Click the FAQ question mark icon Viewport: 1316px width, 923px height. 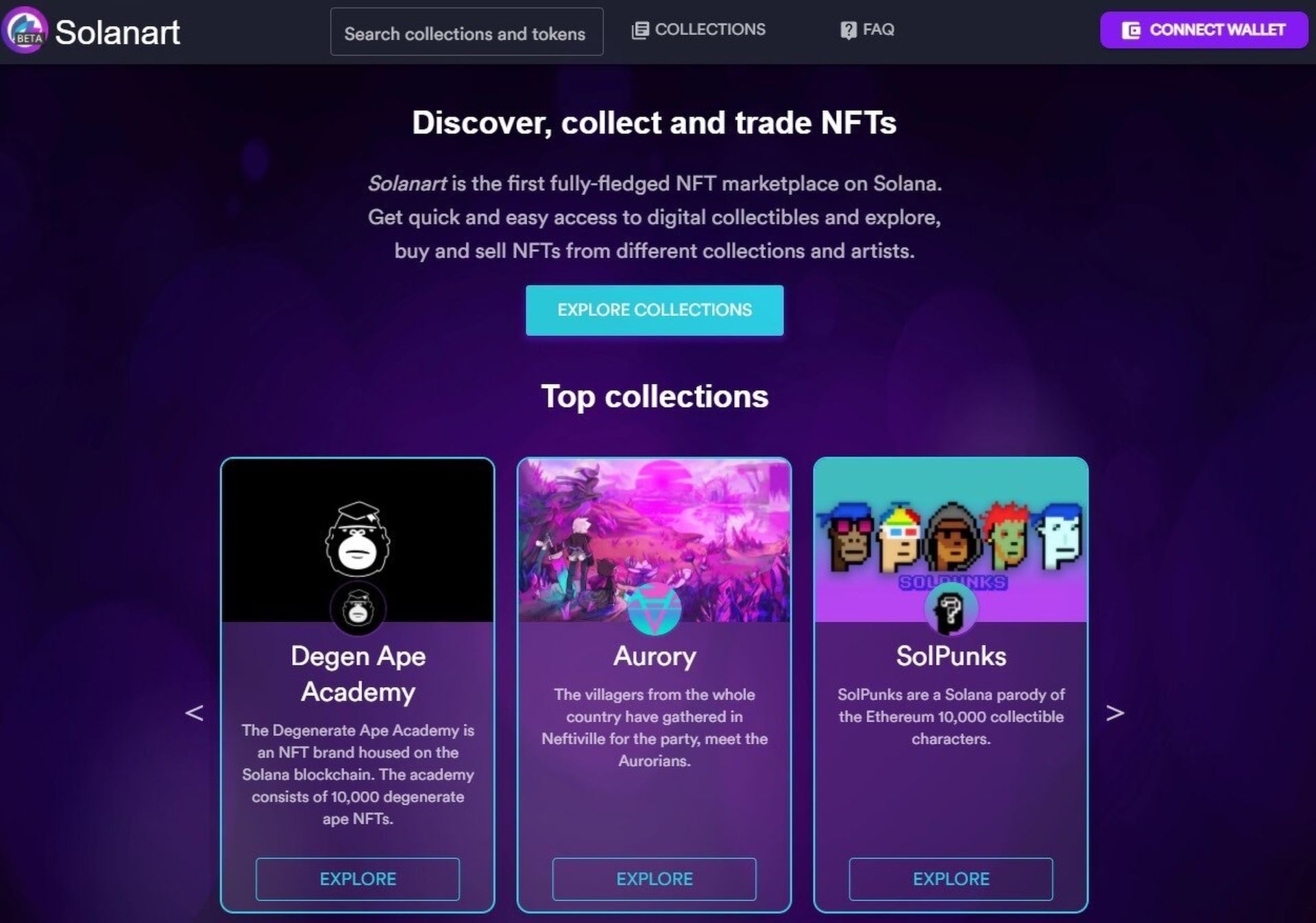(x=848, y=30)
